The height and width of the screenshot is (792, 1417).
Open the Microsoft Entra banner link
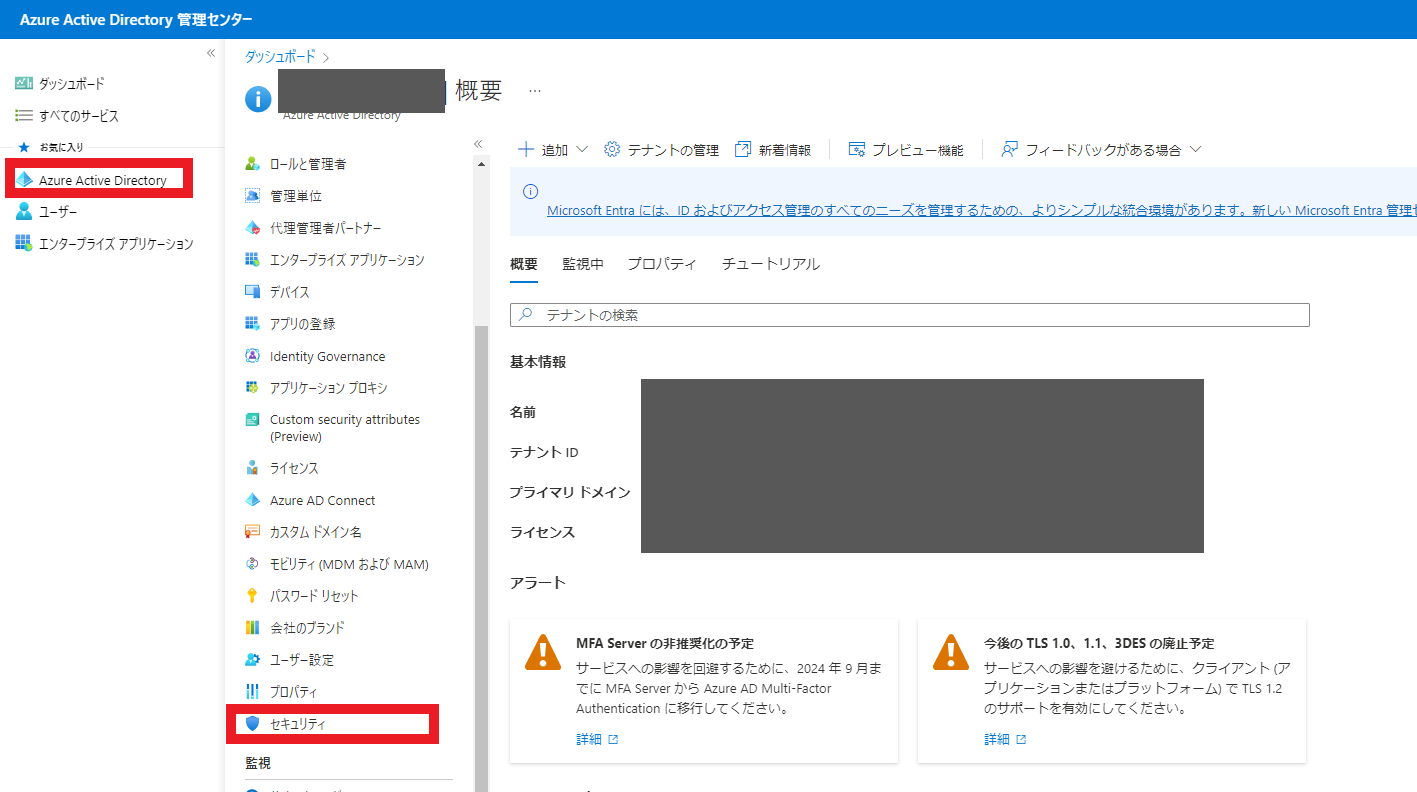point(982,211)
